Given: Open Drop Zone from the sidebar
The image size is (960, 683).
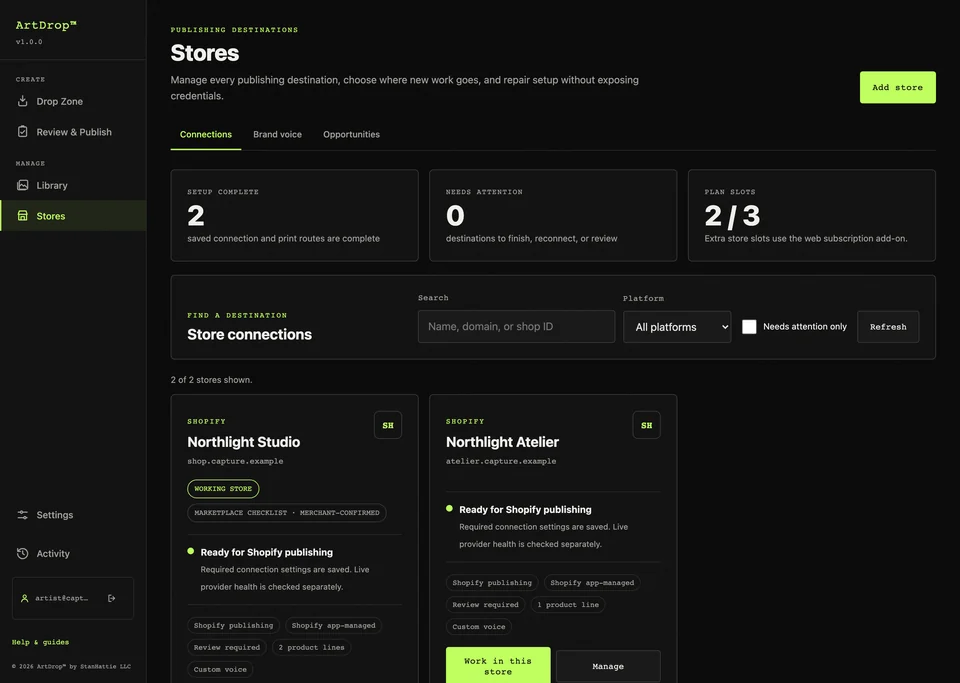Looking at the screenshot, I should [73, 101].
